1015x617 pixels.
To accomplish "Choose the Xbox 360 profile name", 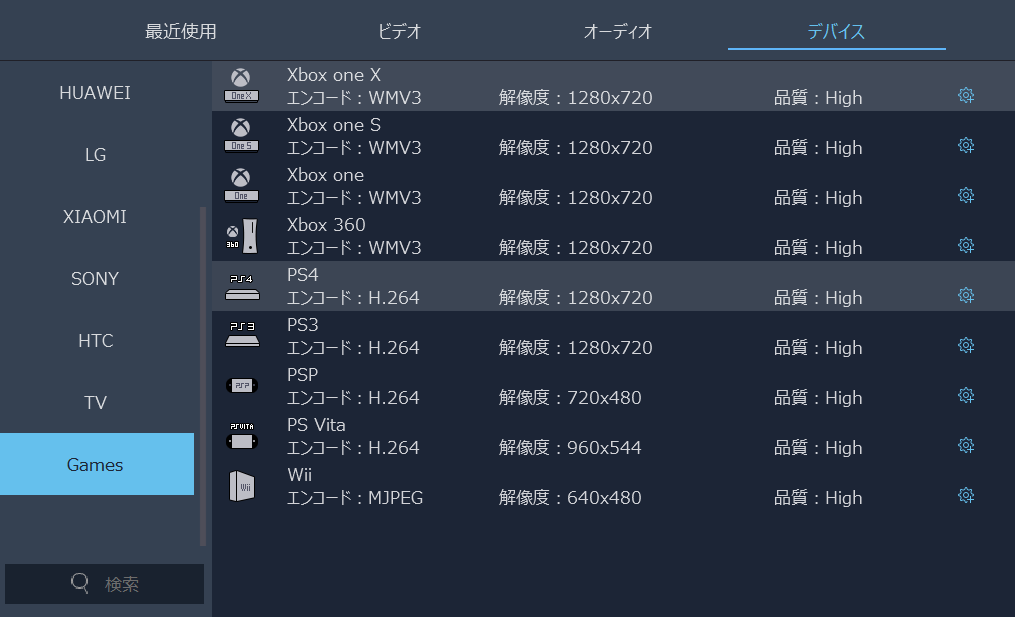I will (x=326, y=225).
